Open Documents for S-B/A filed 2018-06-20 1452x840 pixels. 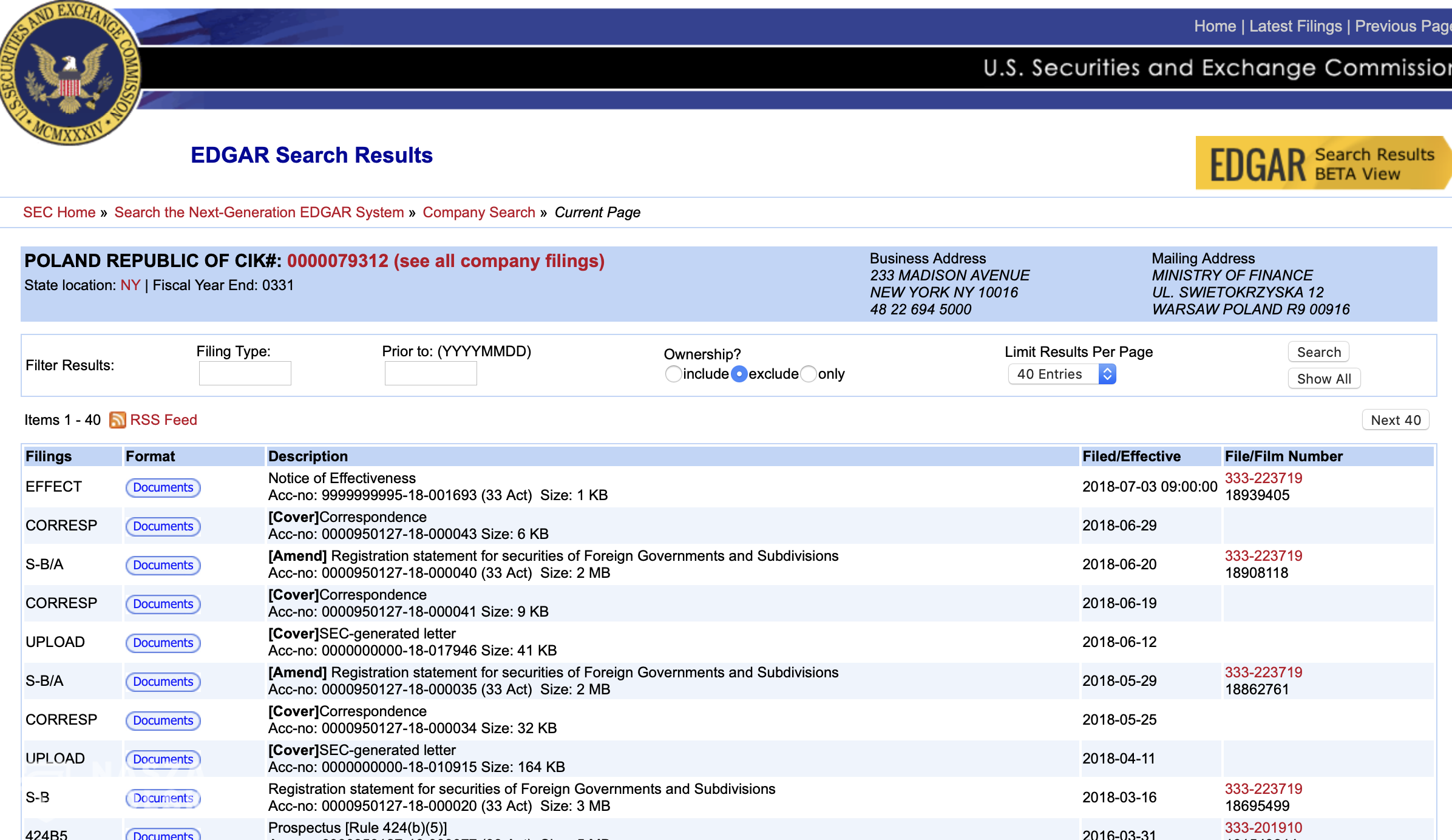click(163, 565)
